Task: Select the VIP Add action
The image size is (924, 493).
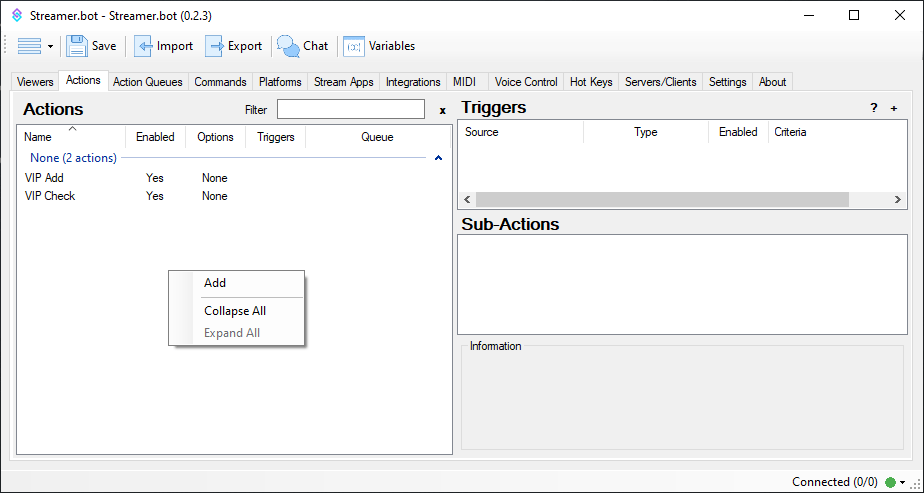Action: (x=44, y=178)
